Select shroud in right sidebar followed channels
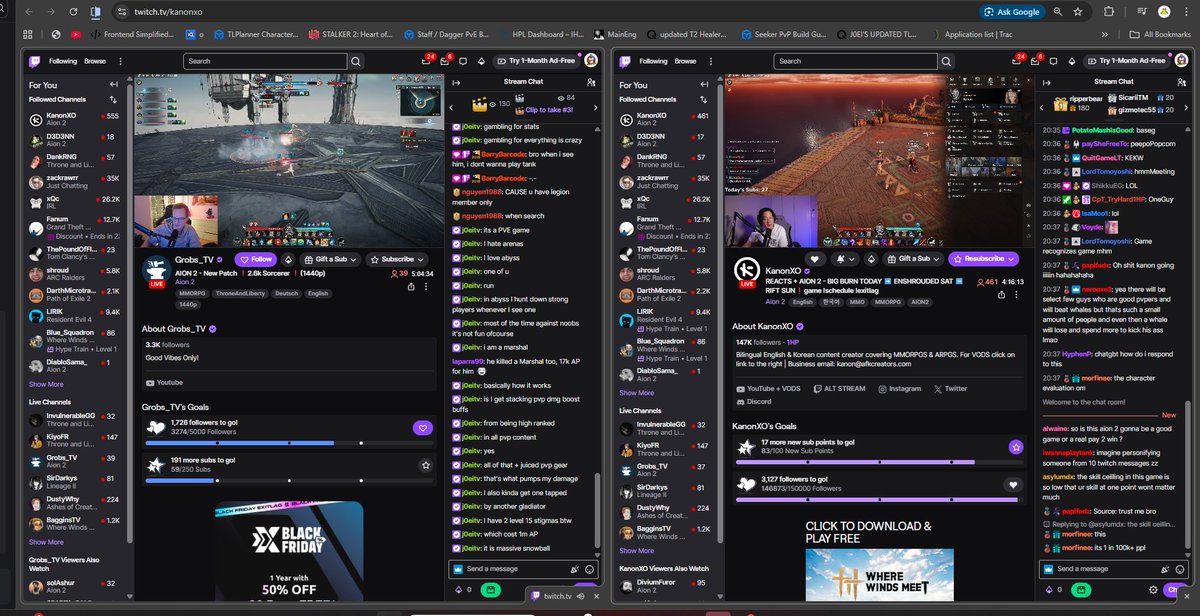The width and height of the screenshot is (1200, 616). (x=665, y=274)
